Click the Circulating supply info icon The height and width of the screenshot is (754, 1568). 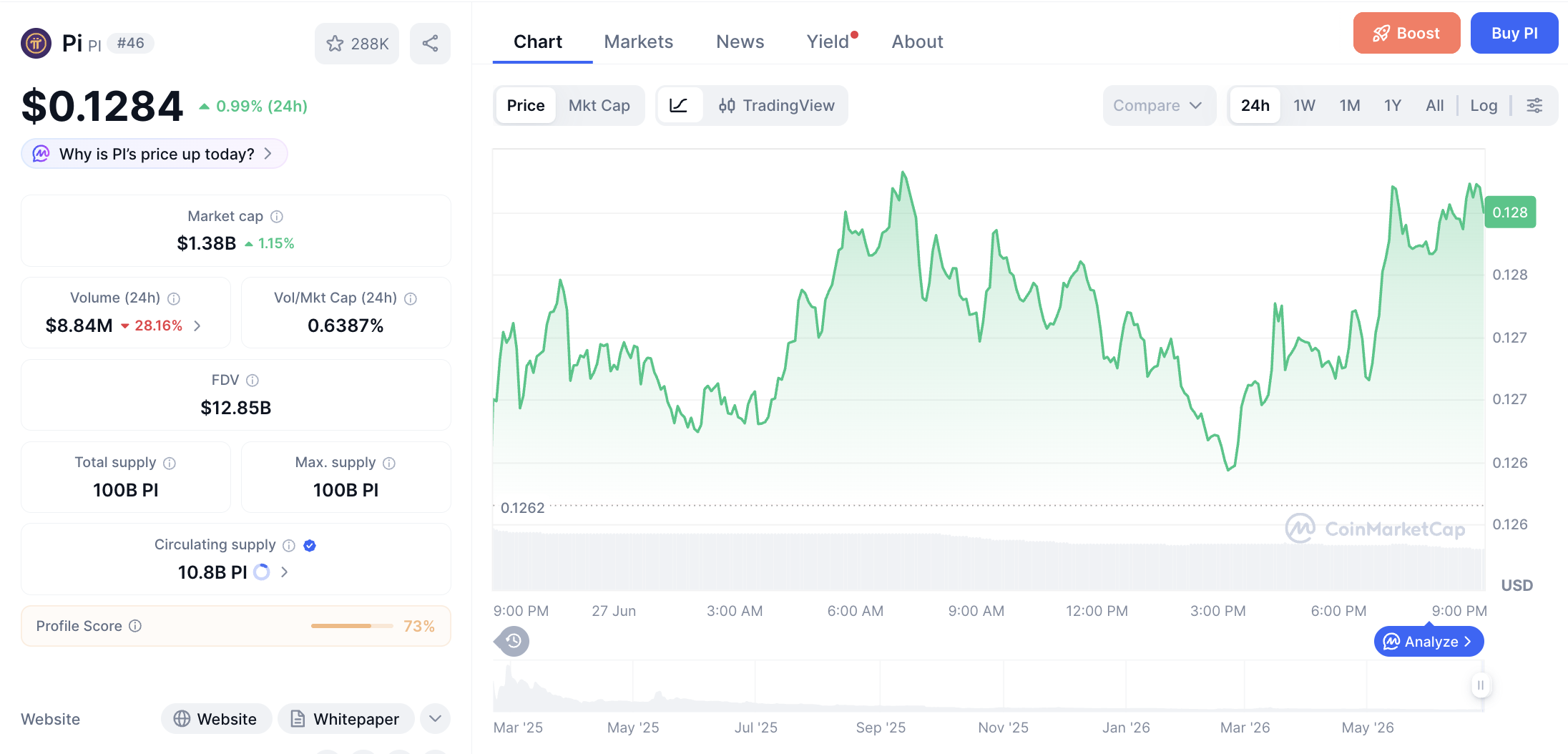(x=289, y=545)
